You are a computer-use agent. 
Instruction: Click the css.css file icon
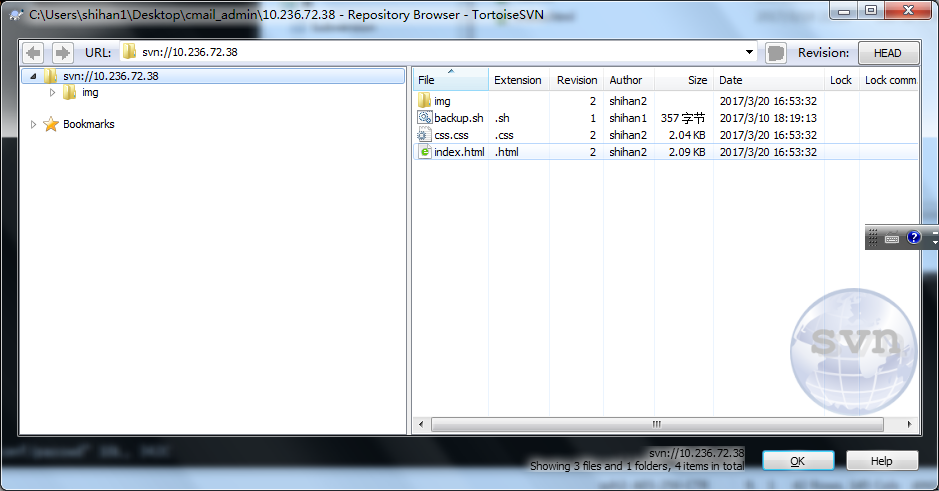click(424, 135)
